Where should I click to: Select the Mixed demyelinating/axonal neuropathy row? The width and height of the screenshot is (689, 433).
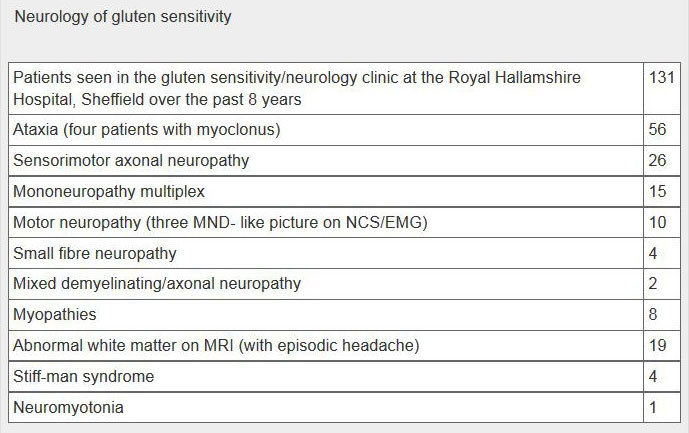click(344, 284)
